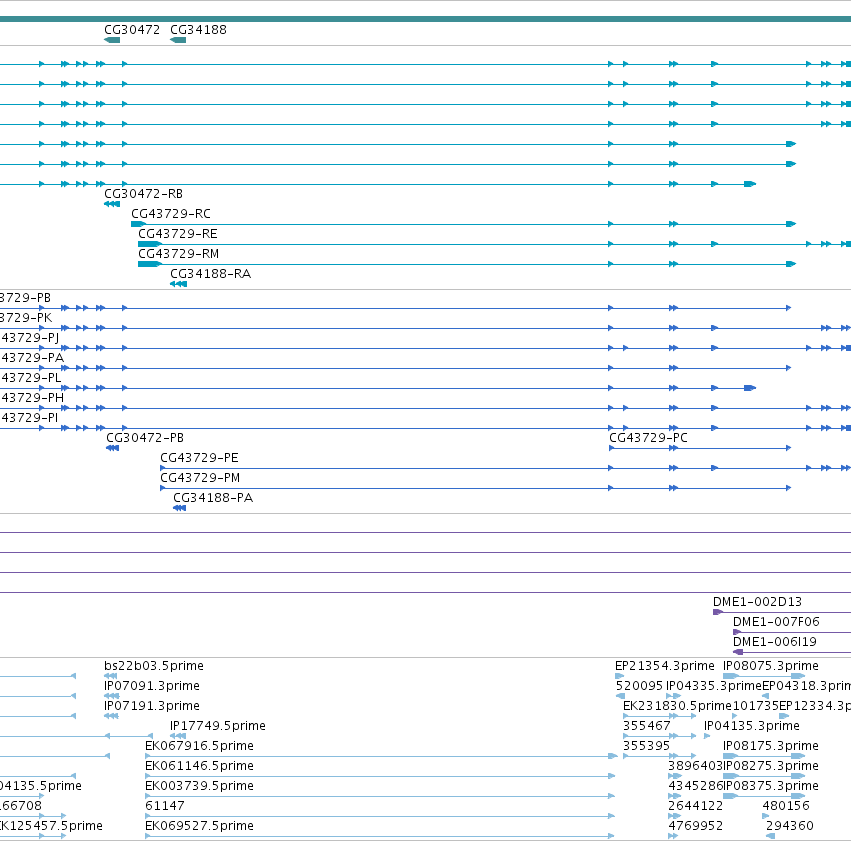This screenshot has height=841, width=851.
Task: Select EST EK061146.5prime label
Action: 199,766
